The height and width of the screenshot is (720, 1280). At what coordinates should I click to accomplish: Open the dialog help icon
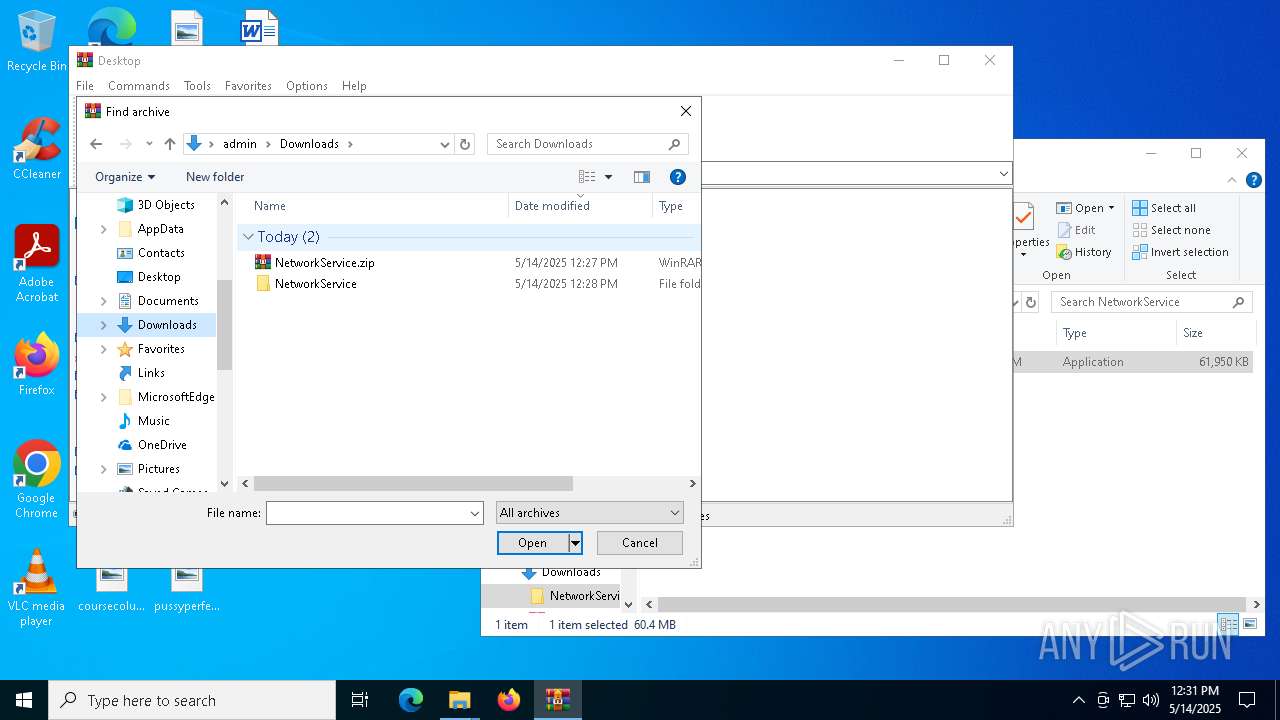tap(677, 177)
